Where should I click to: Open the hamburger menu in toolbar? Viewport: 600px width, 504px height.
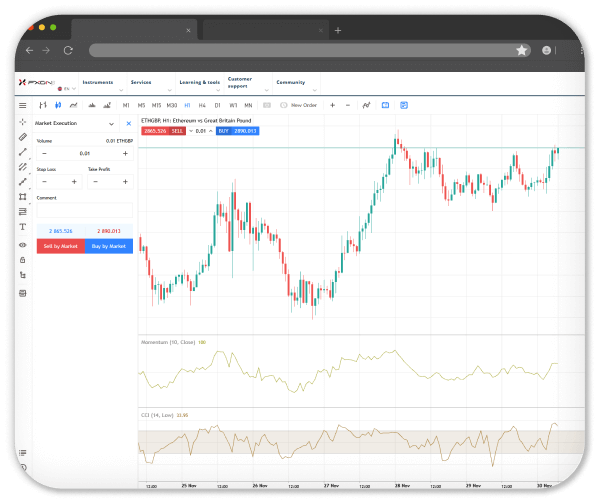(x=23, y=105)
